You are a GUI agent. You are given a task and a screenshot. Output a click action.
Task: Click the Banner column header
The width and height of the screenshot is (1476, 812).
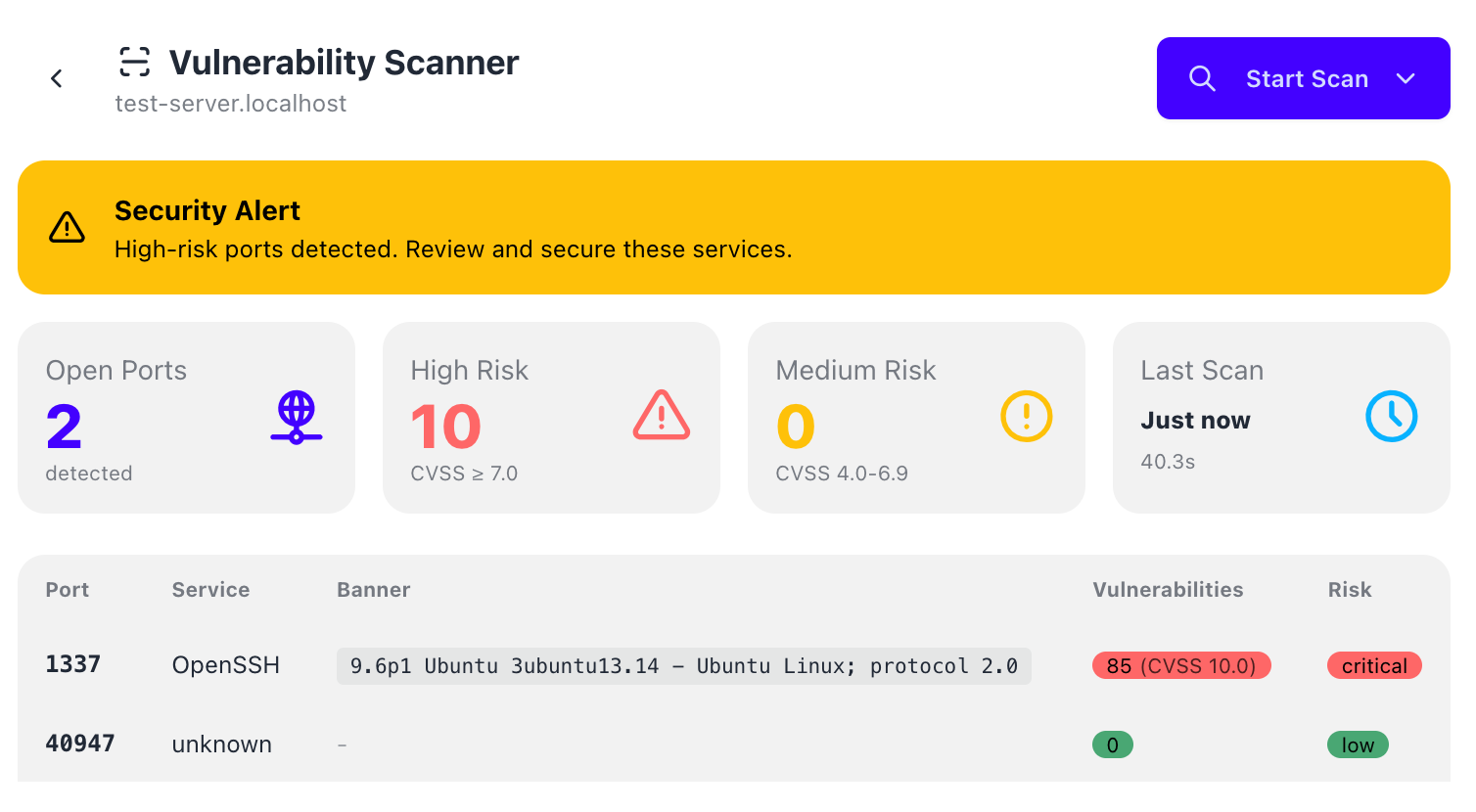[374, 590]
